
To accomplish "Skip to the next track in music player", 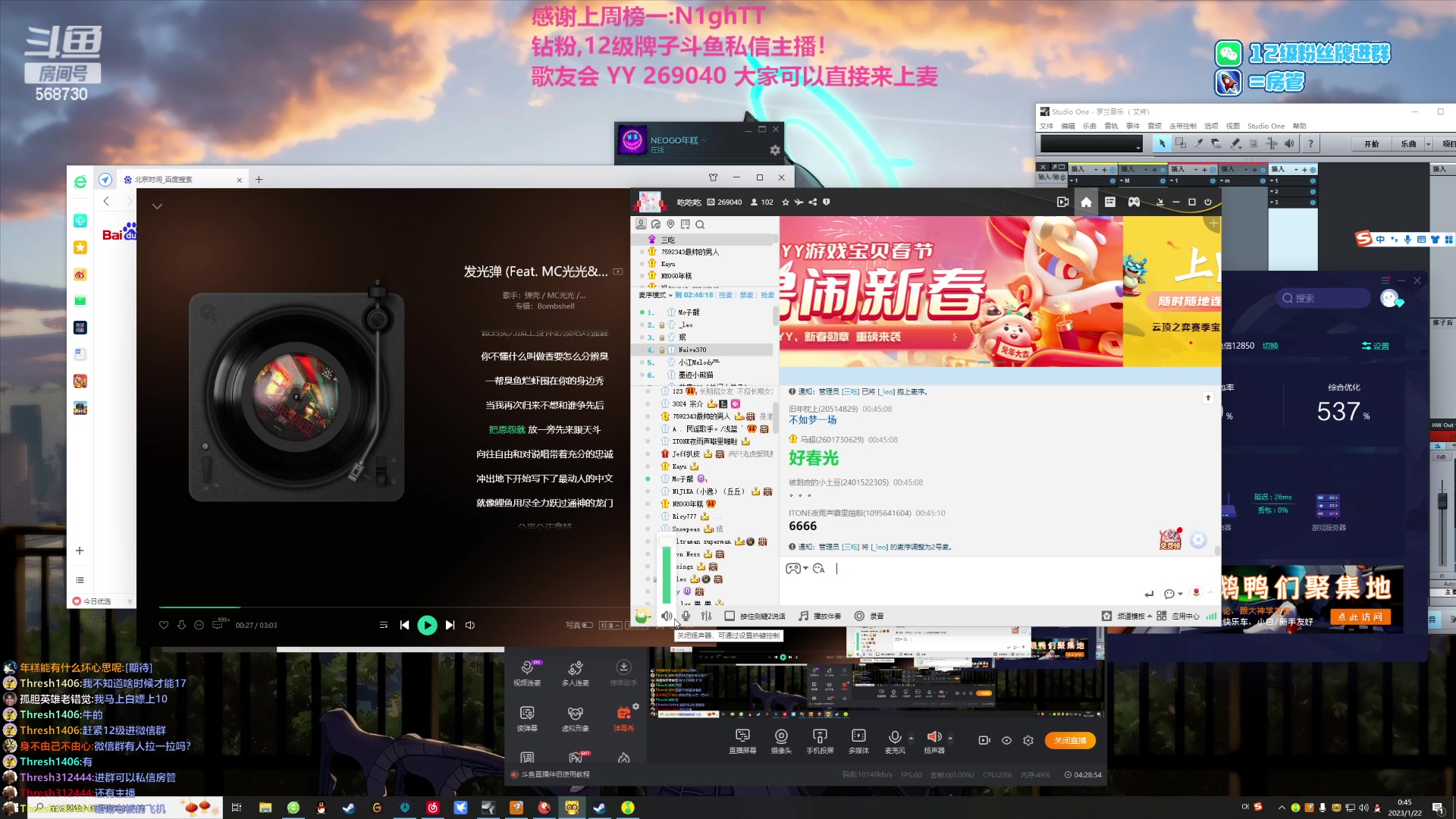I will (450, 625).
